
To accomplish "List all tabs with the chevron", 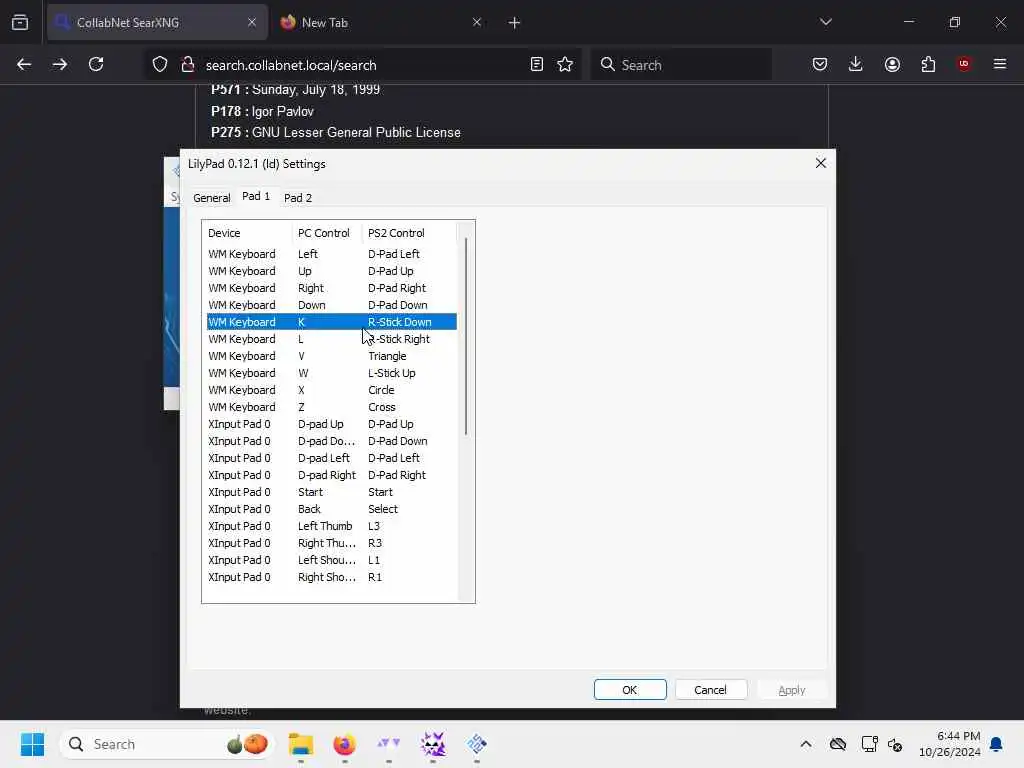I will pos(825,22).
